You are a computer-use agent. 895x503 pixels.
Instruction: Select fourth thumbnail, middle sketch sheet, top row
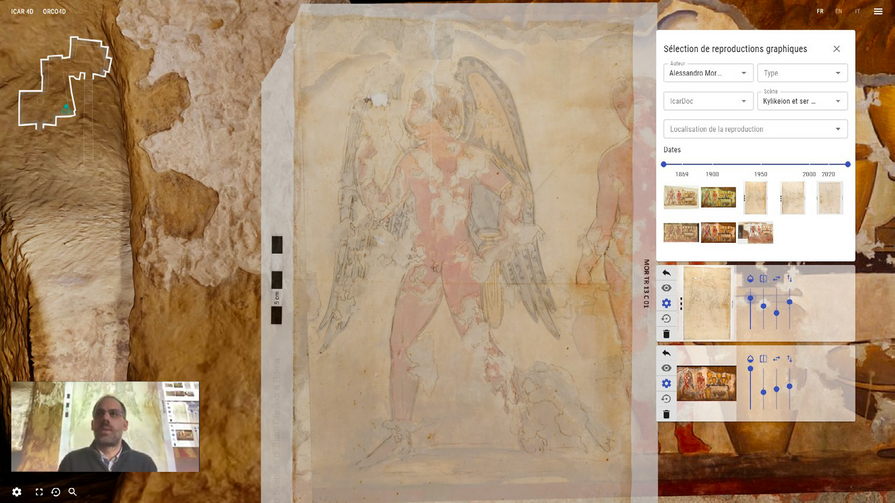793,198
